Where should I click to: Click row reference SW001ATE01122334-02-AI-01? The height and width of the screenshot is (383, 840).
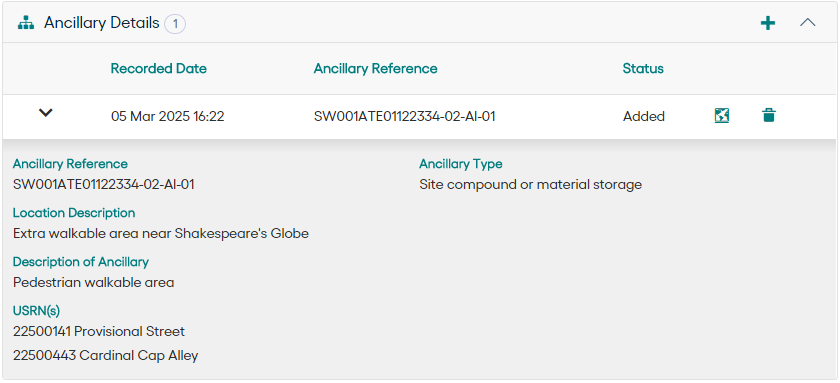[404, 116]
